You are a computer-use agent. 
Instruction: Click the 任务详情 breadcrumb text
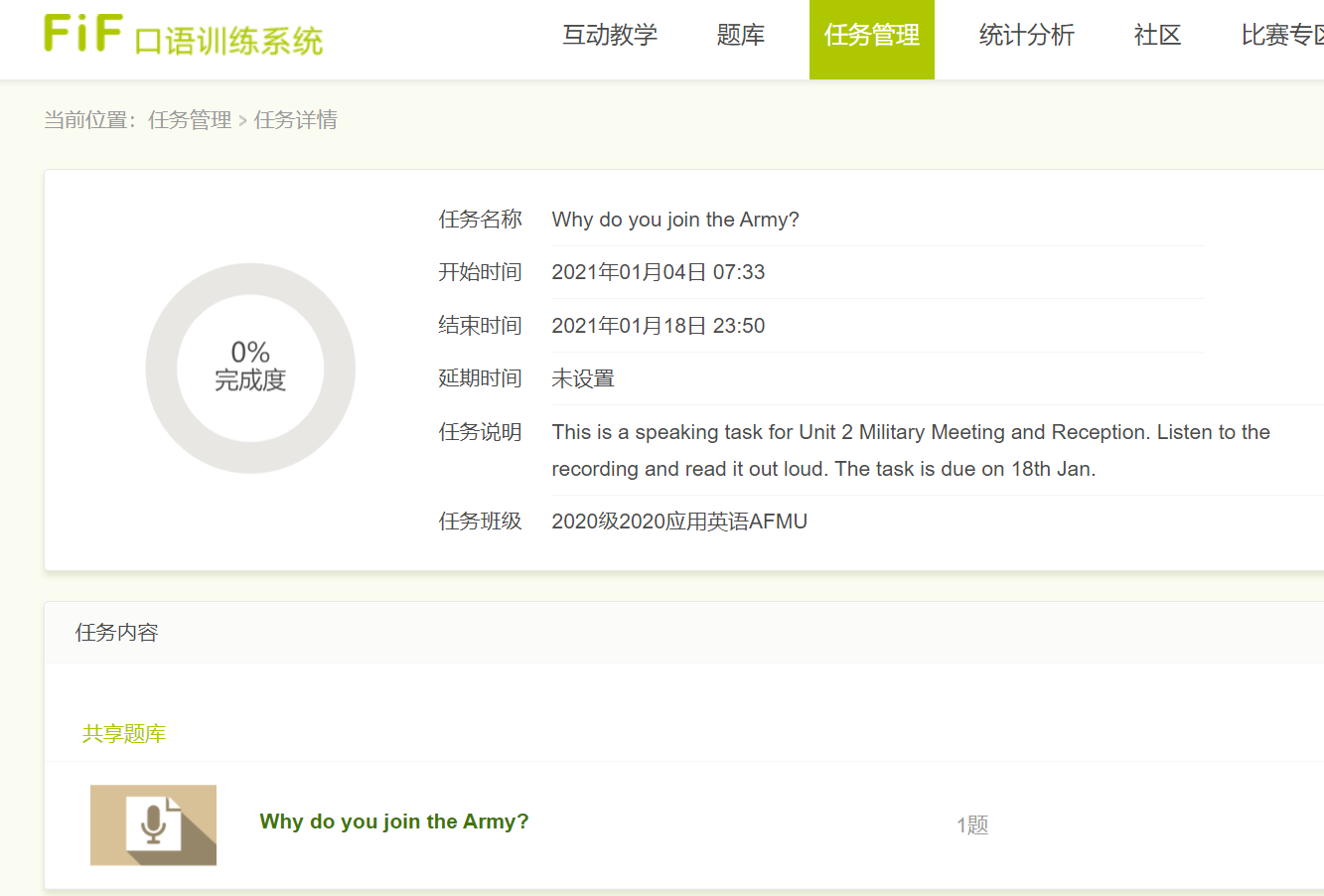[x=296, y=120]
